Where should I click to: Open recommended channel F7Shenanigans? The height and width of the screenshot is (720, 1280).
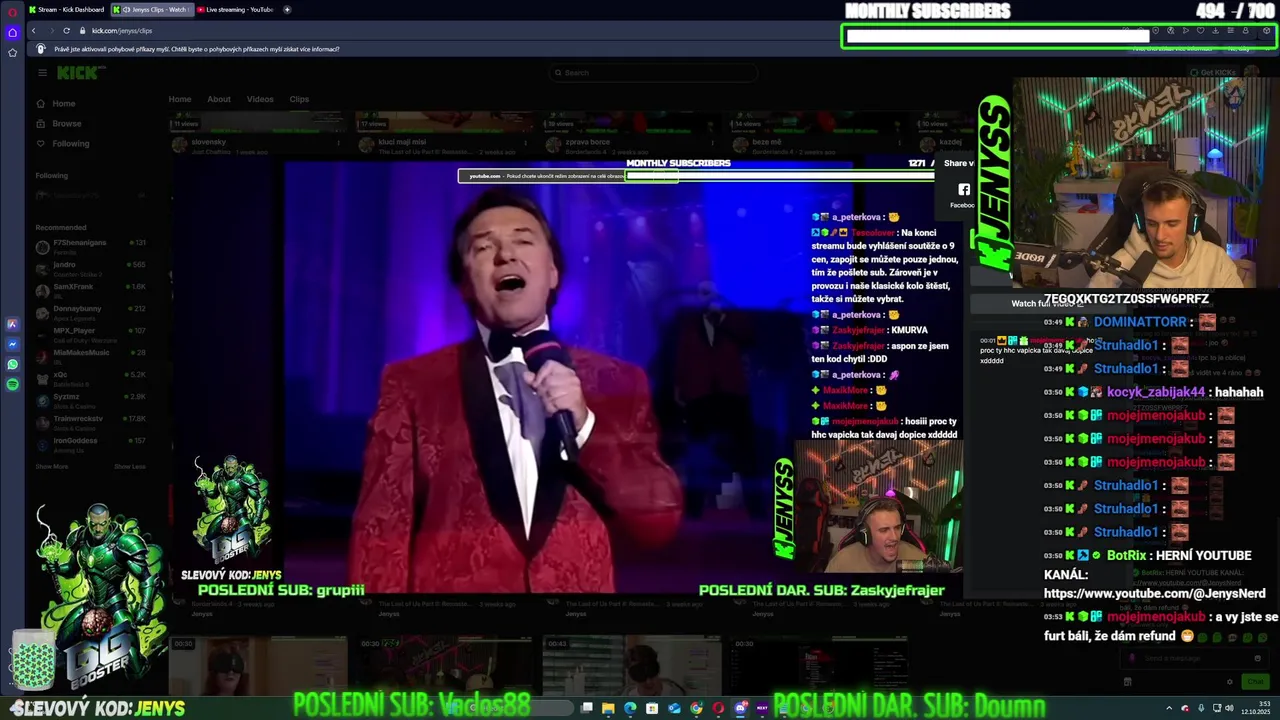(x=91, y=245)
